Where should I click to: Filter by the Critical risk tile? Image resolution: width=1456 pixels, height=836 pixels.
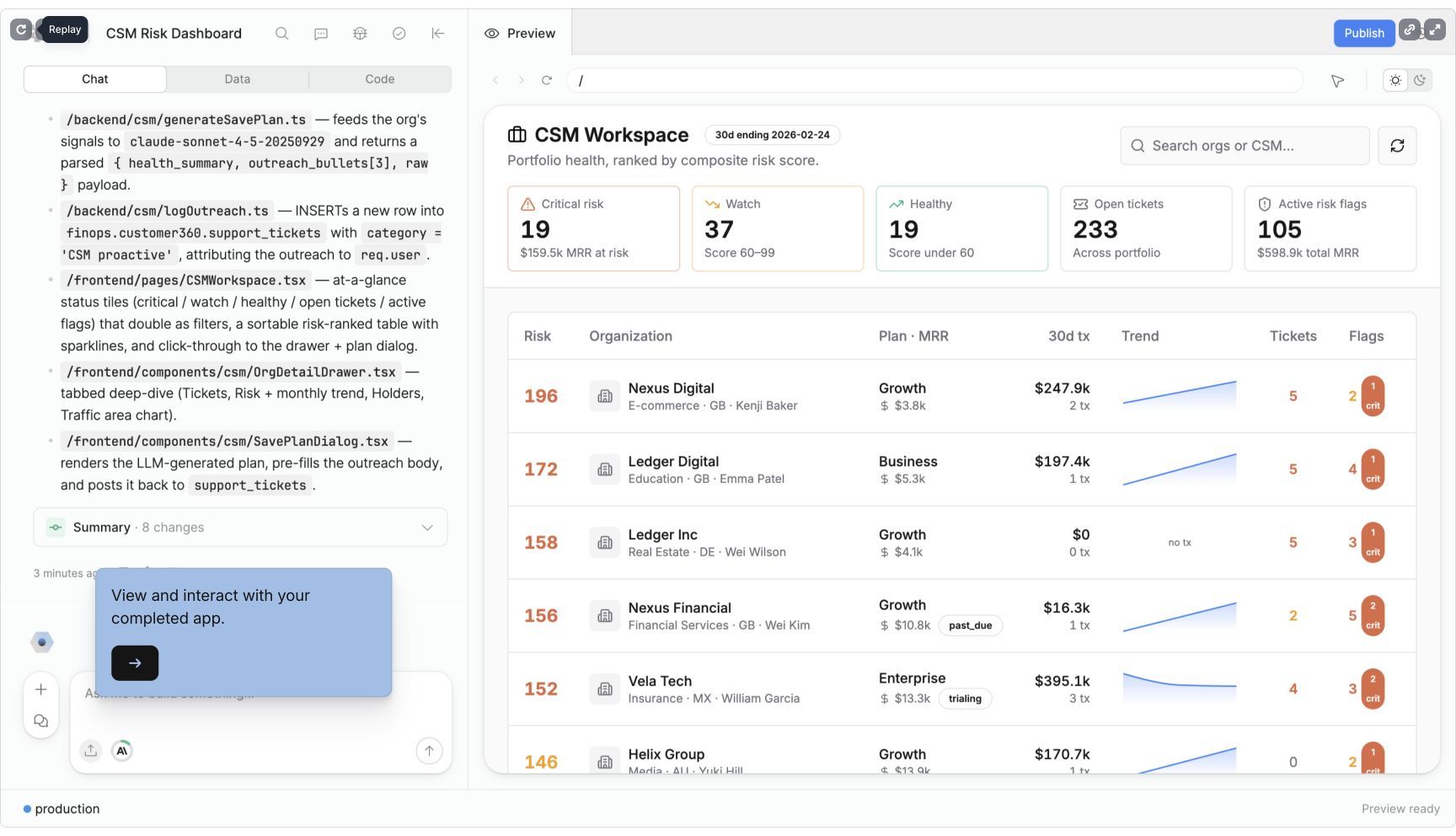point(593,228)
